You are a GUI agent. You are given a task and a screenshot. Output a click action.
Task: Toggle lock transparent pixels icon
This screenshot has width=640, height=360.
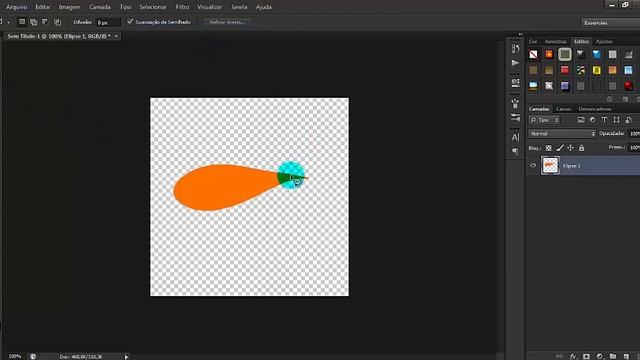pos(549,148)
